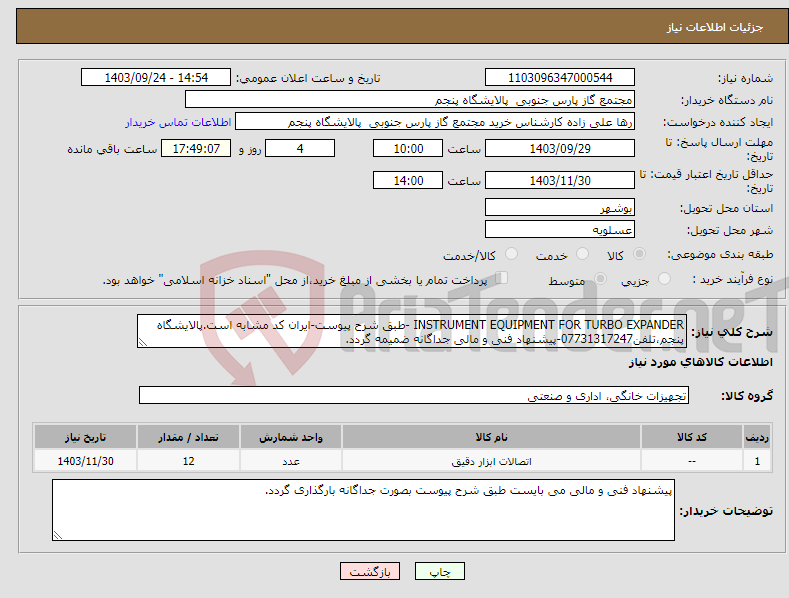This screenshot has height=598, width=789.
Task: Select the جزیی purchase type radio
Action: 664,279
